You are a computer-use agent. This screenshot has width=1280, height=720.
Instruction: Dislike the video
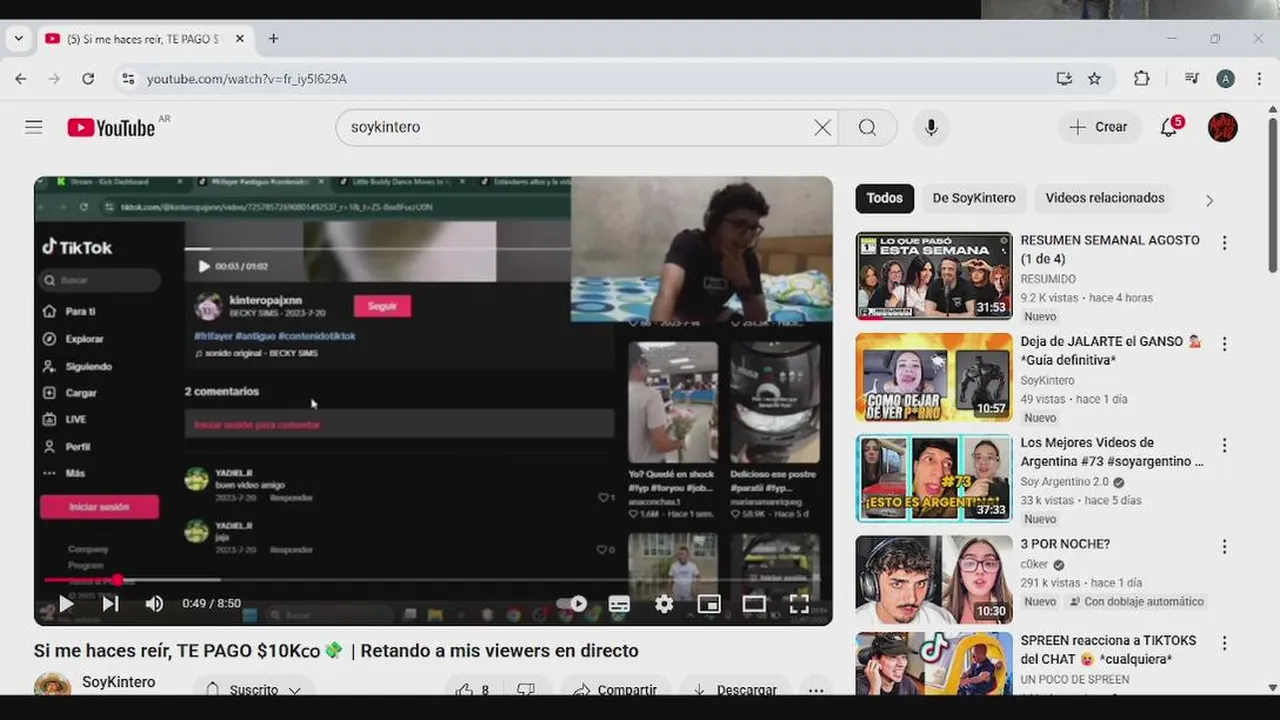pos(526,689)
